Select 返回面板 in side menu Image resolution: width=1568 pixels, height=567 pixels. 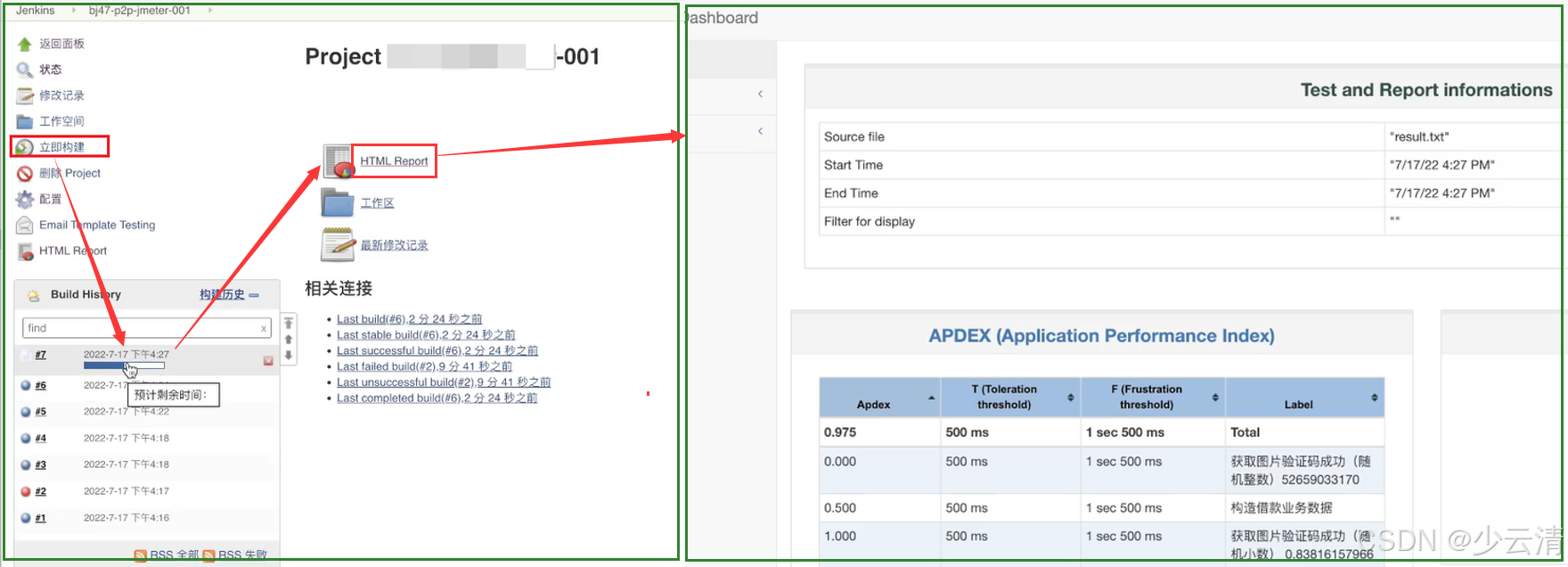[61, 44]
